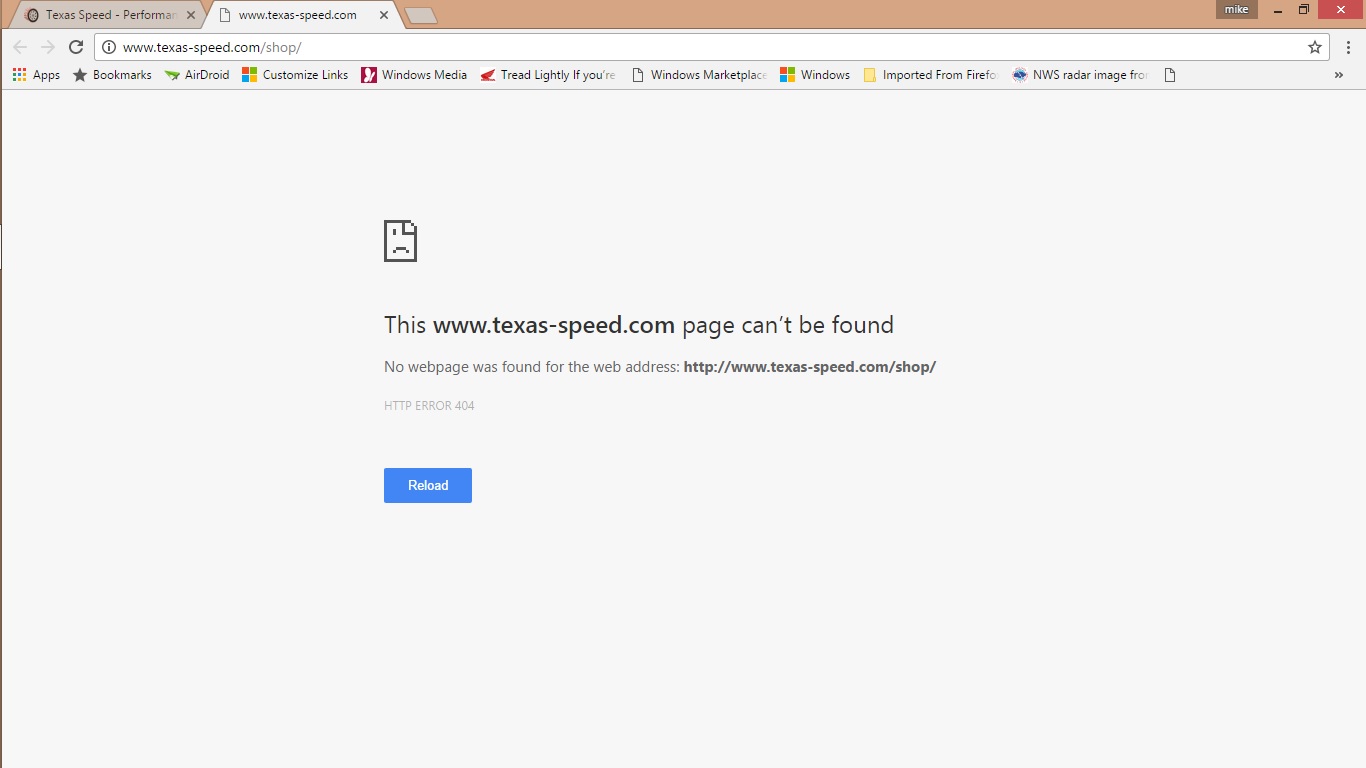1366x768 pixels.
Task: Open the Customize Links bookmark
Action: click(295, 75)
